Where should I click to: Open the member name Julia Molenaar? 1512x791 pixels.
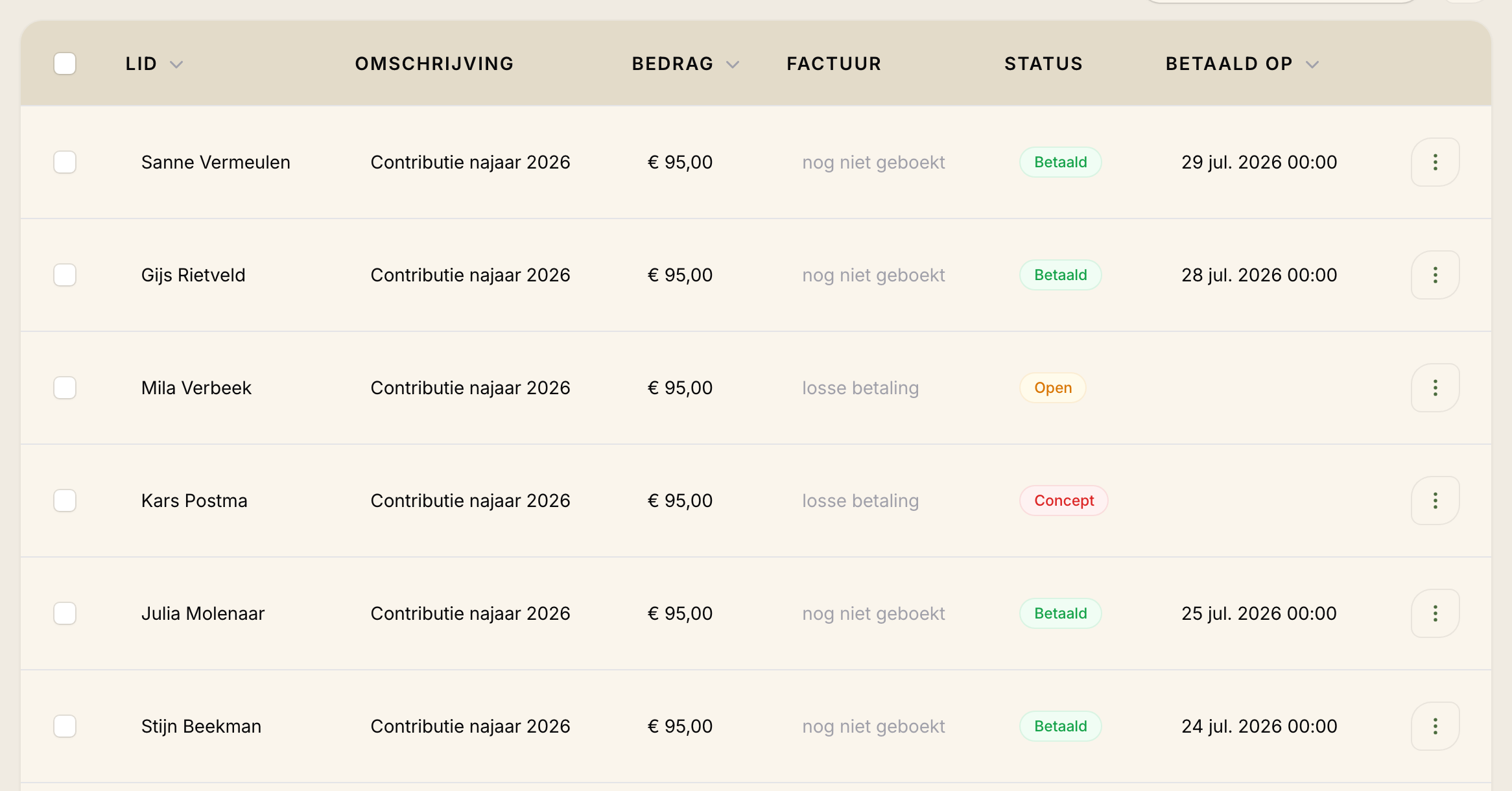click(x=203, y=613)
